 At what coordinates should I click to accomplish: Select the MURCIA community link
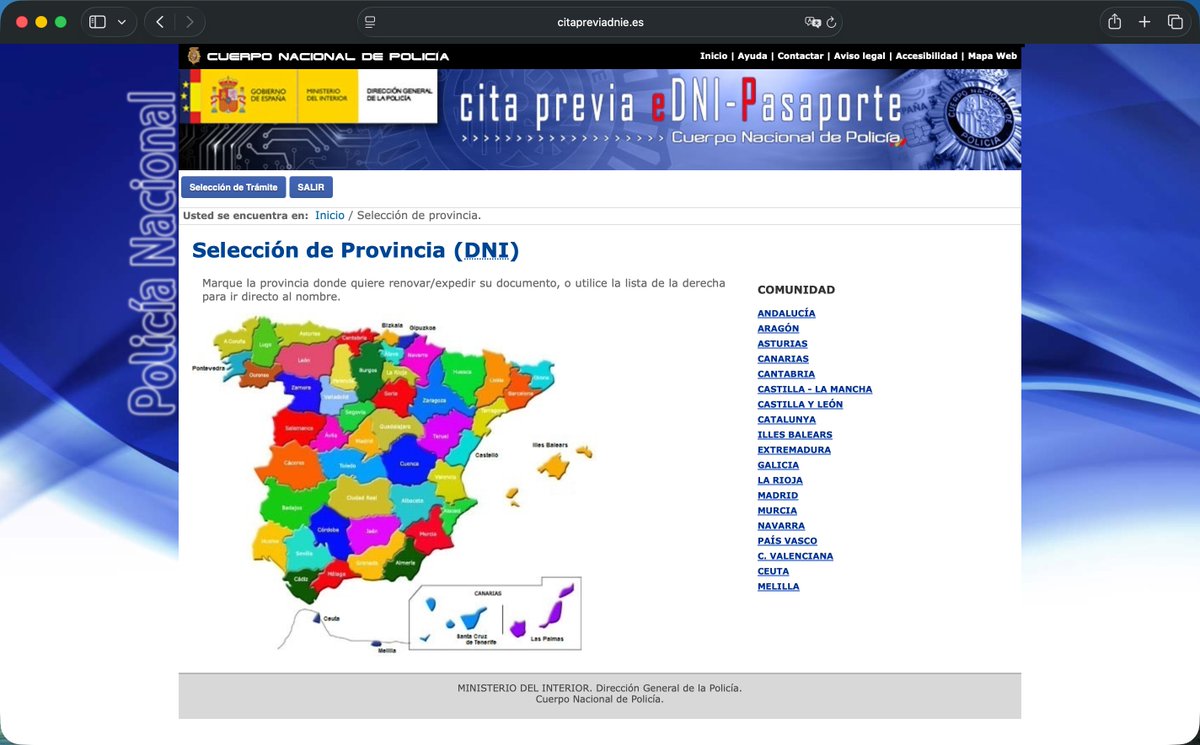pyautogui.click(x=777, y=510)
